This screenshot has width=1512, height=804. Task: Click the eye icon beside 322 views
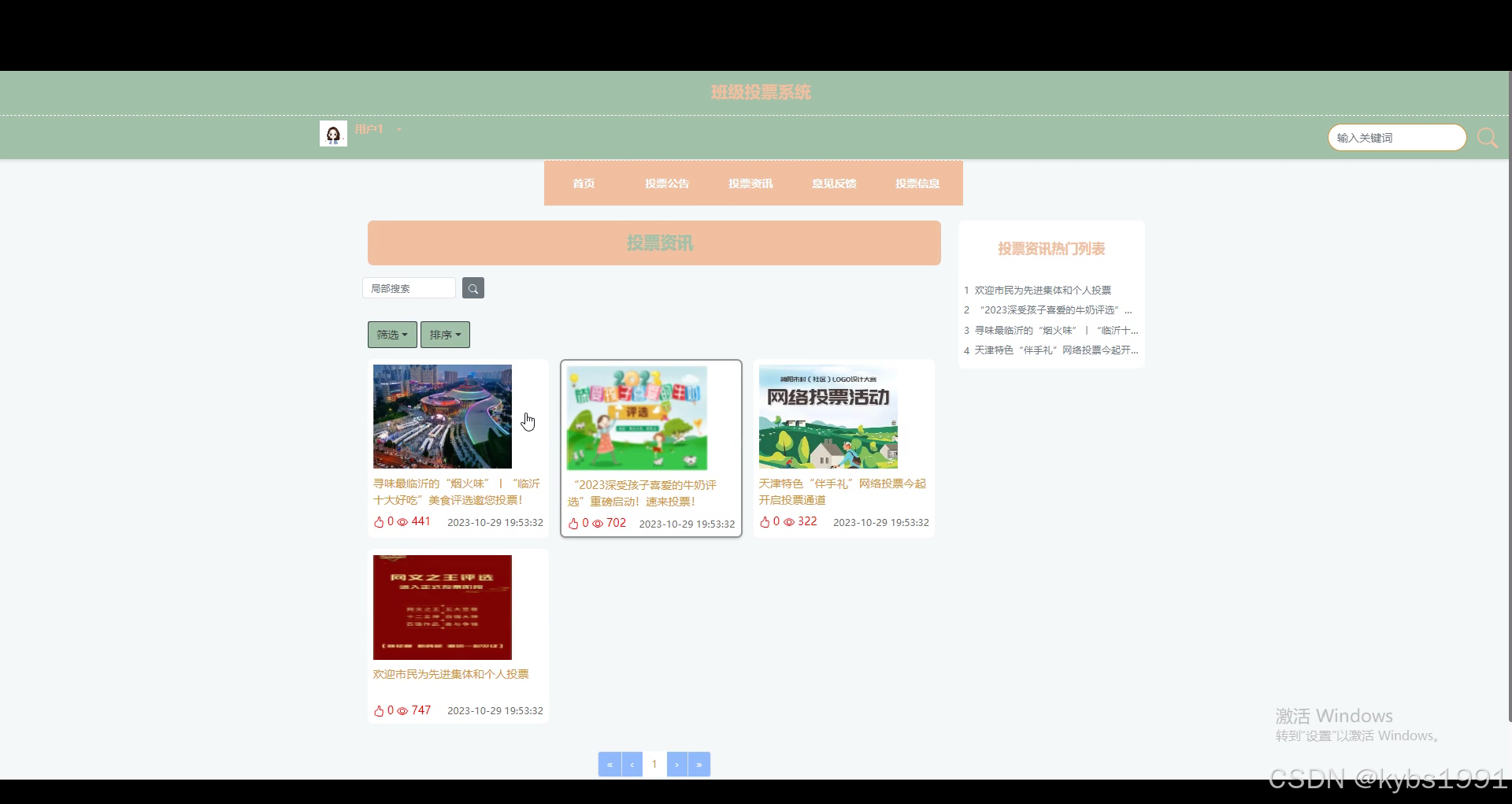pyautogui.click(x=789, y=522)
